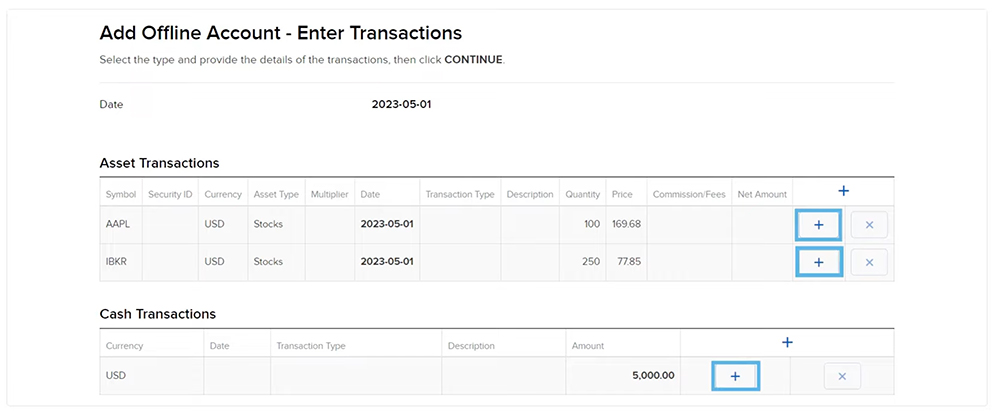Screen dimensions: 1000x411
Task: Remove the IBKR row with X button
Action: 869,262
